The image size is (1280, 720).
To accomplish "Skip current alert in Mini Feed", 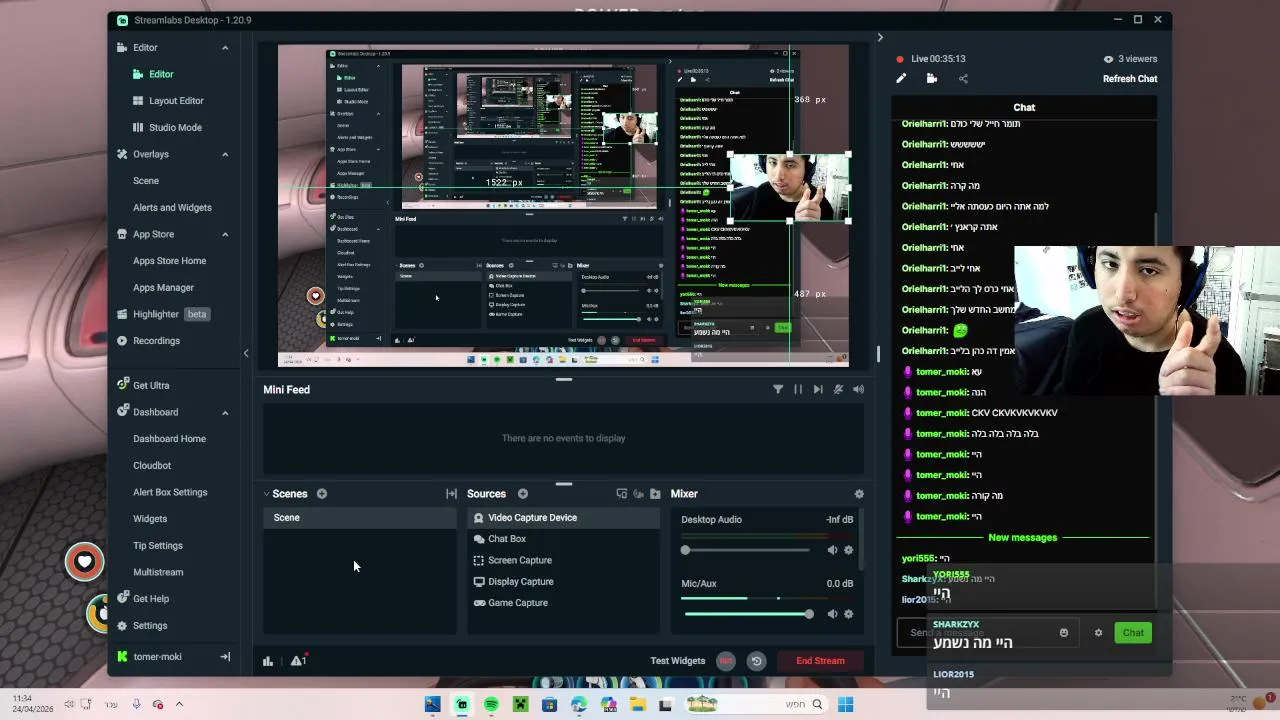I will tap(818, 390).
